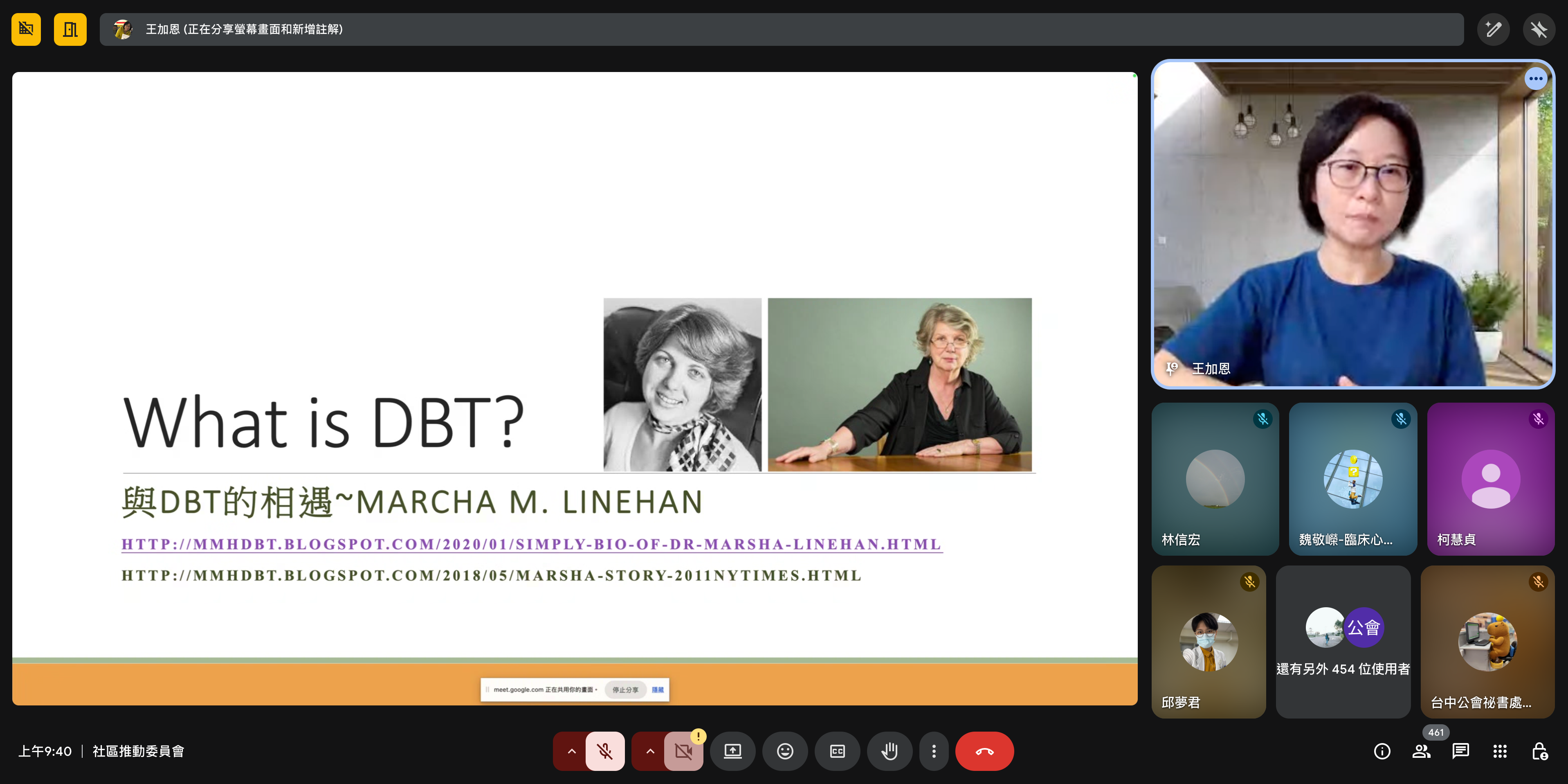
Task: Click the annotation pen icon
Action: [1493, 29]
